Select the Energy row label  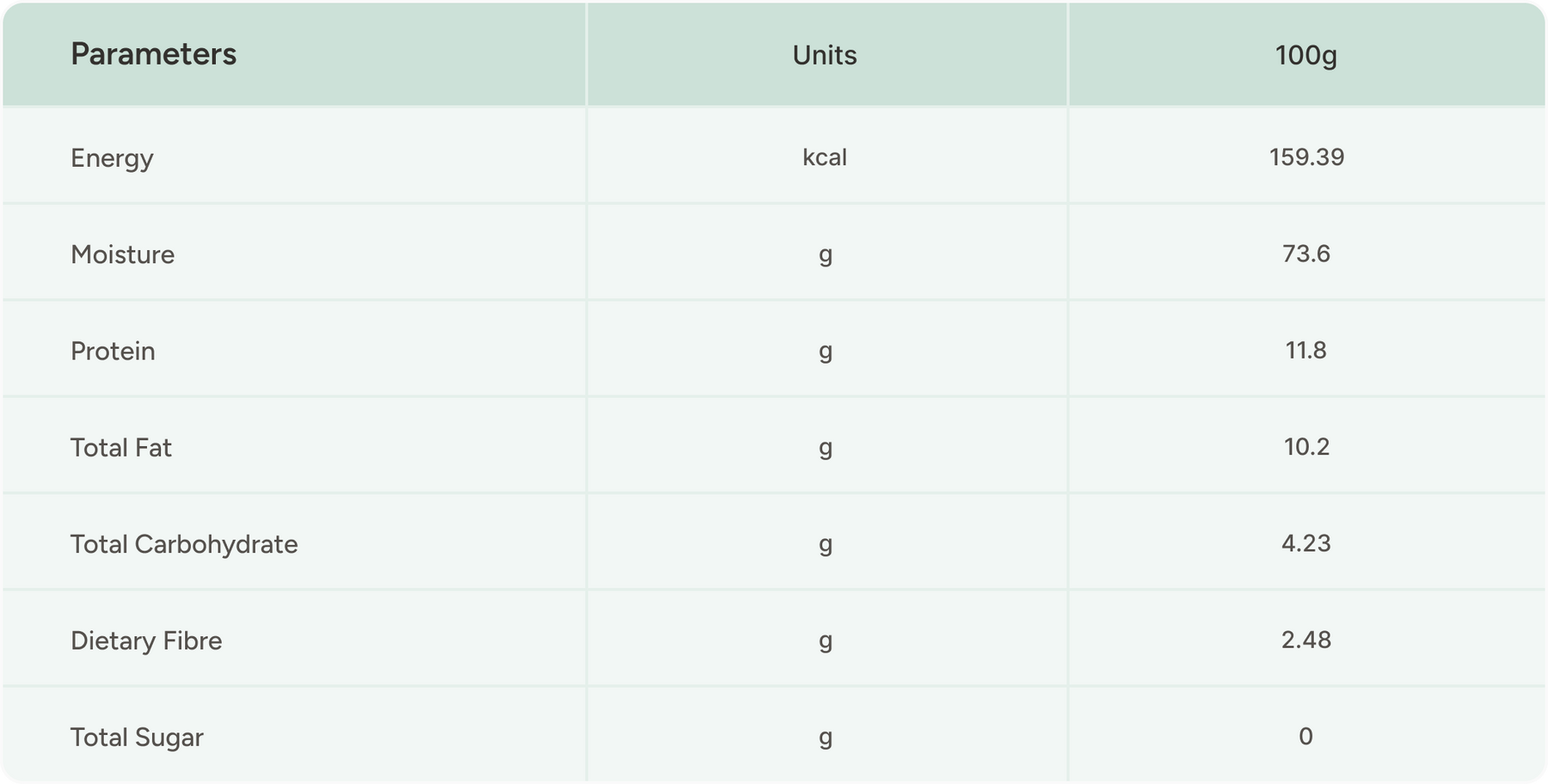(x=112, y=158)
